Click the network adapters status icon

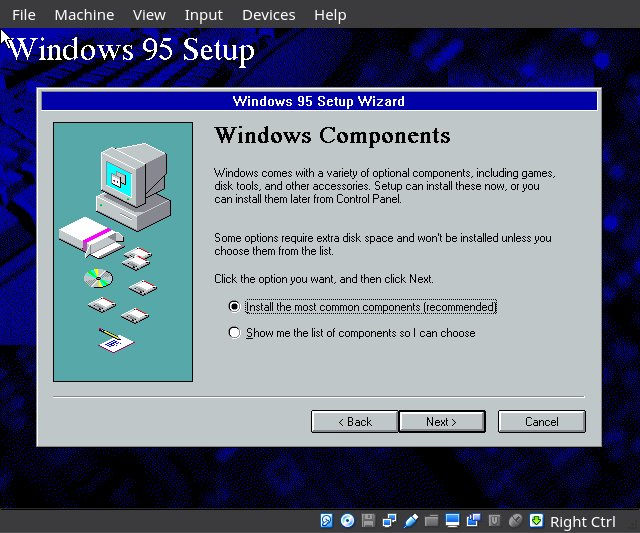[x=389, y=521]
